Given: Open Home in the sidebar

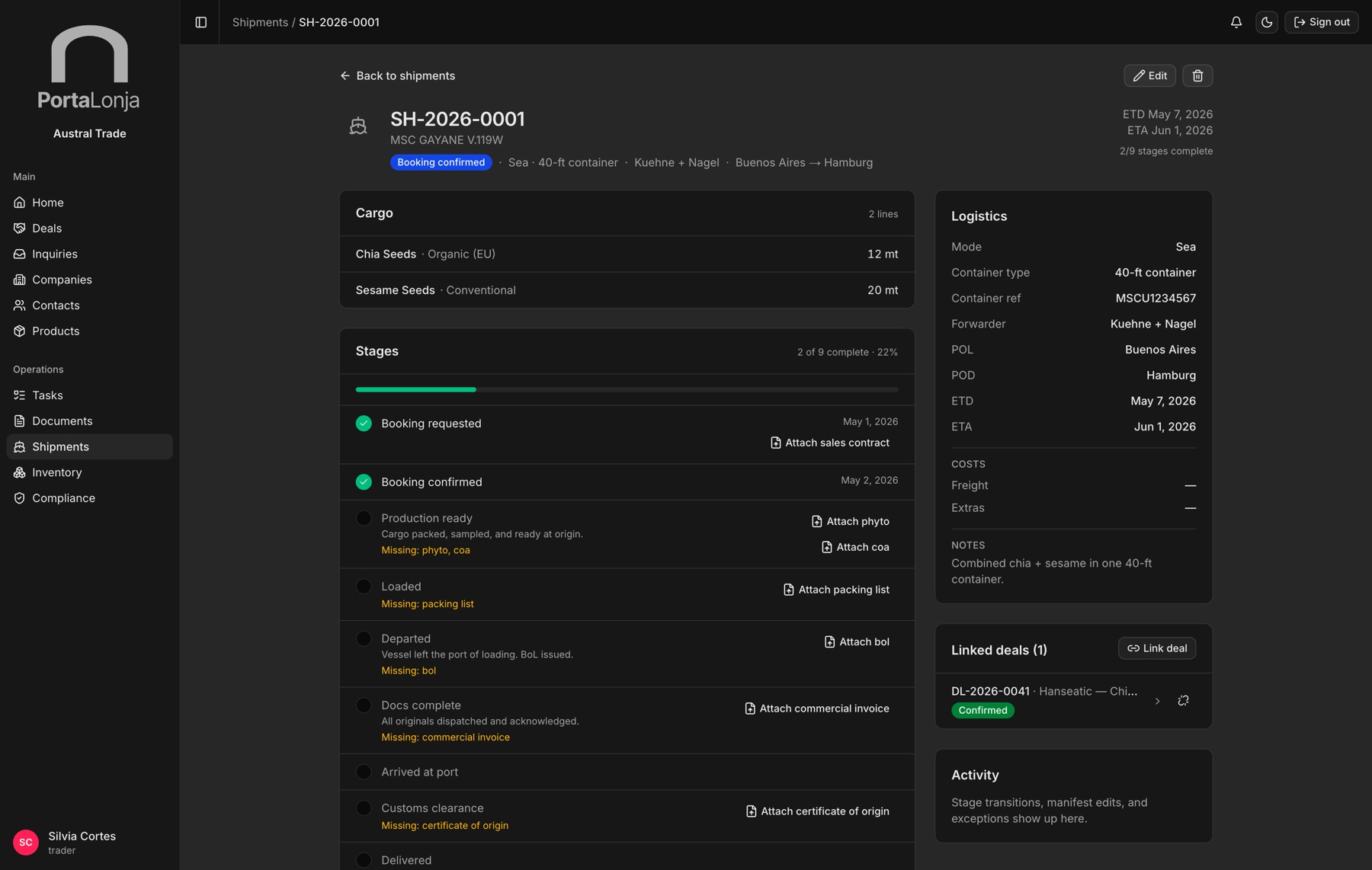Looking at the screenshot, I should click(89, 203).
